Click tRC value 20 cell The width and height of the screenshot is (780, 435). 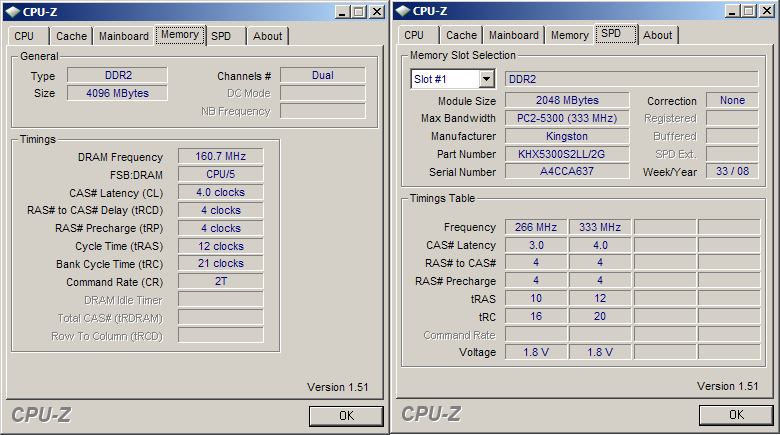click(x=600, y=316)
